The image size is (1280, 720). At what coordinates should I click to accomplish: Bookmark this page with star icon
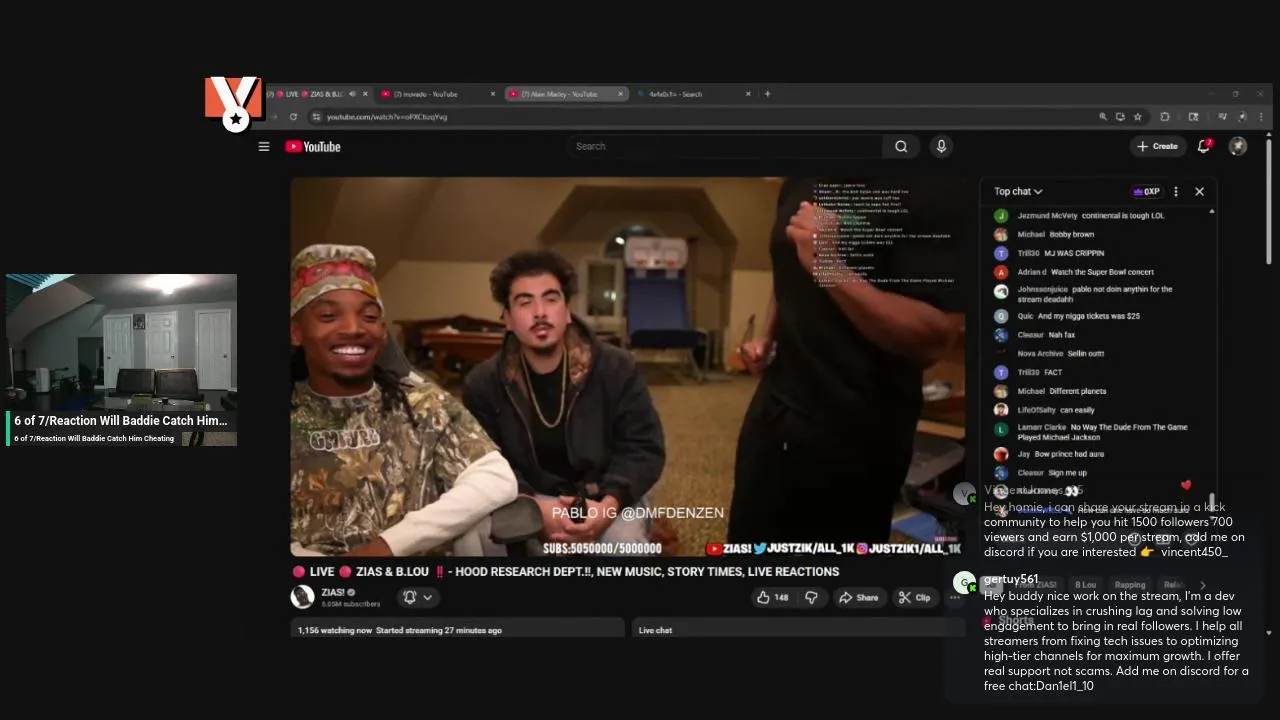tap(1138, 117)
